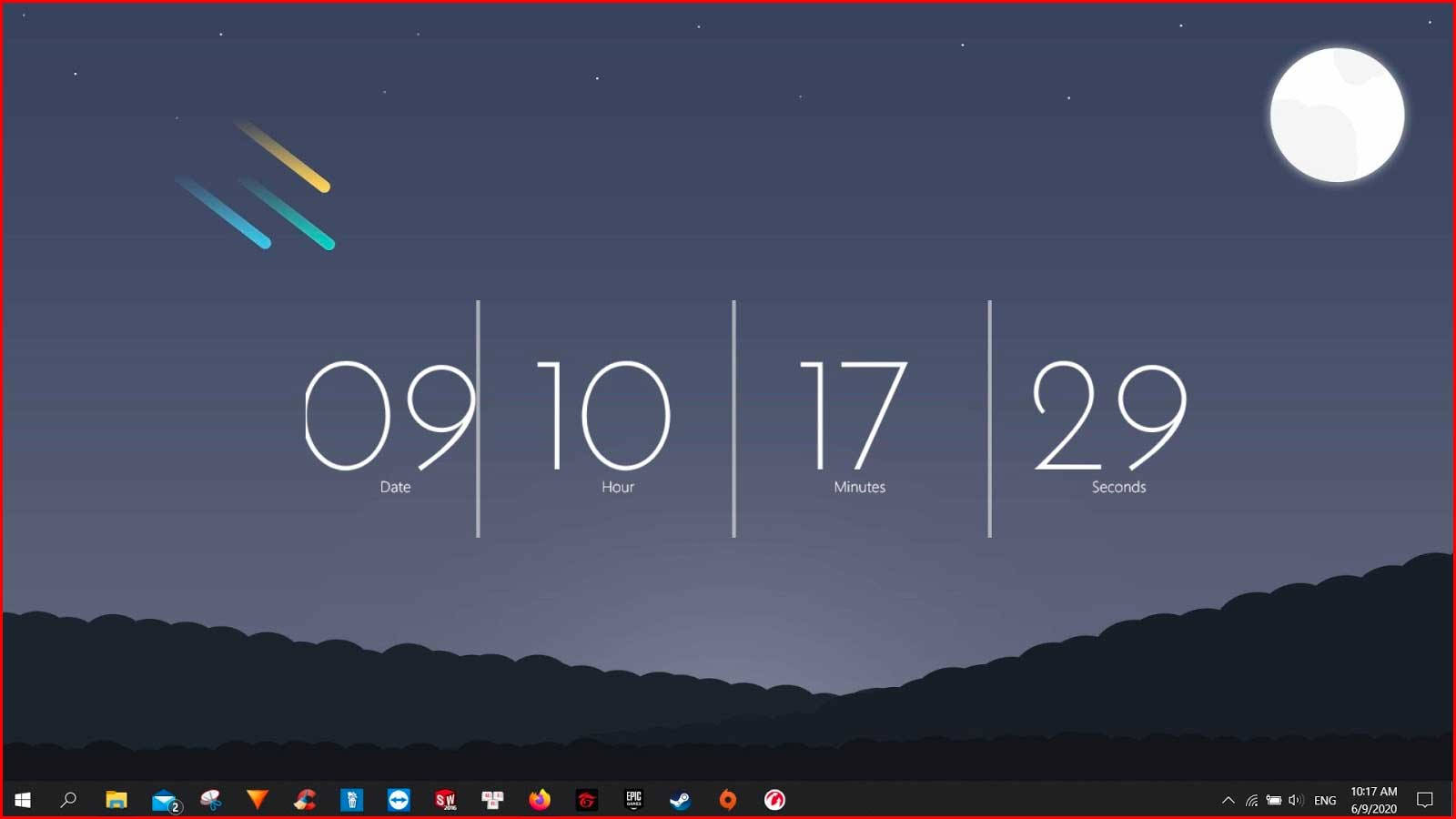Image resolution: width=1456 pixels, height=819 pixels.
Task: Open Wargaming Game Center icon
Action: [774, 800]
